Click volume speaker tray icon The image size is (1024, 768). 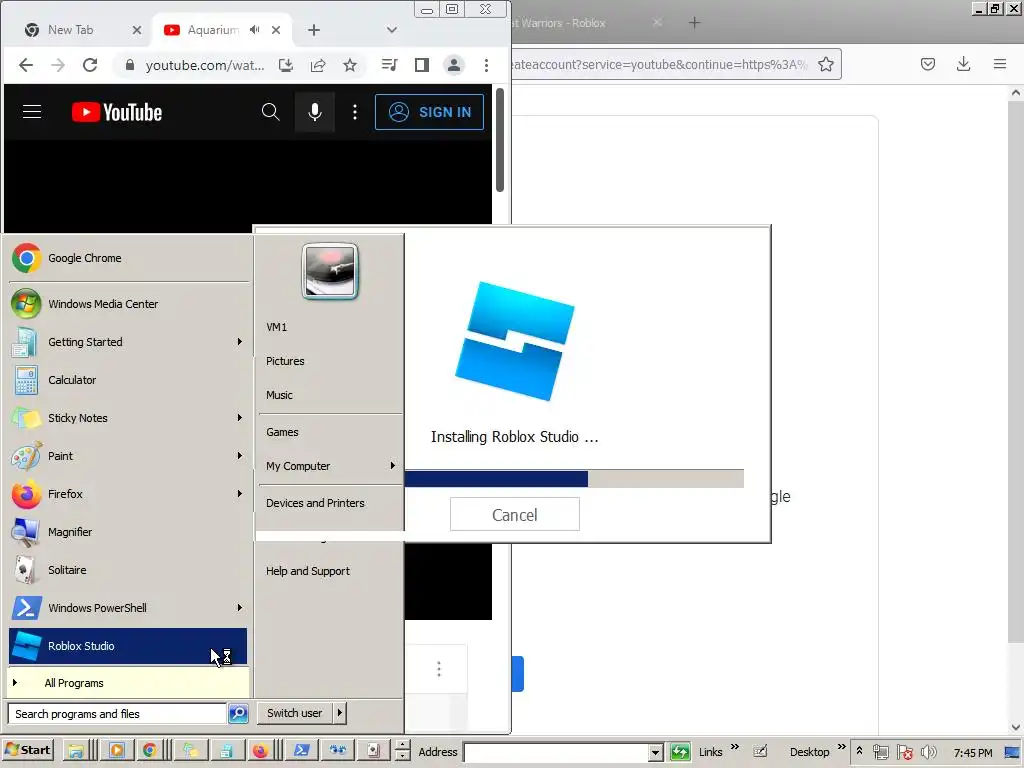coord(928,752)
